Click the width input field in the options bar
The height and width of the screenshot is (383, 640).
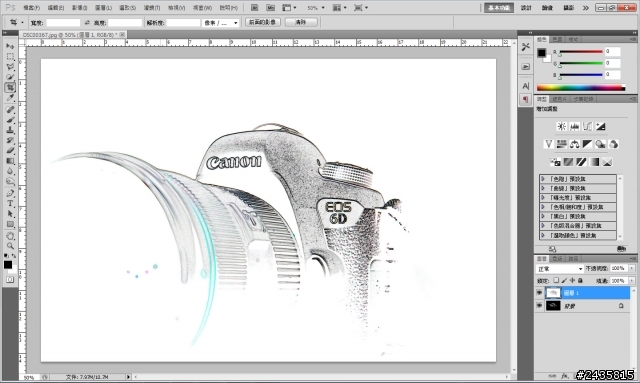pyautogui.click(x=63, y=23)
